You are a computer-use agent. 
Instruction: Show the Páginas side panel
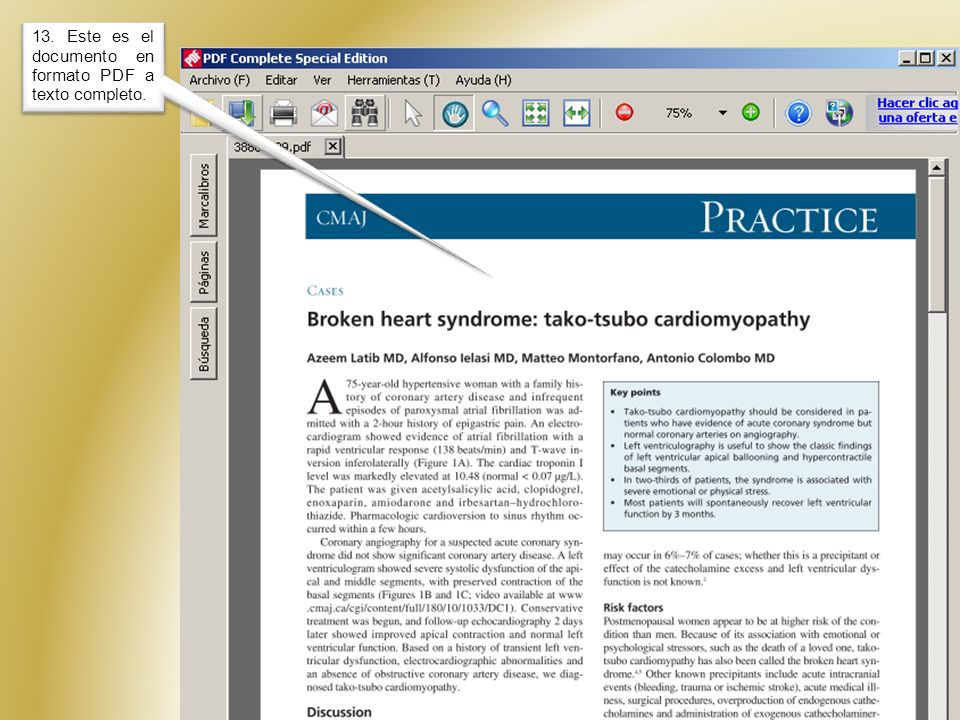click(204, 272)
